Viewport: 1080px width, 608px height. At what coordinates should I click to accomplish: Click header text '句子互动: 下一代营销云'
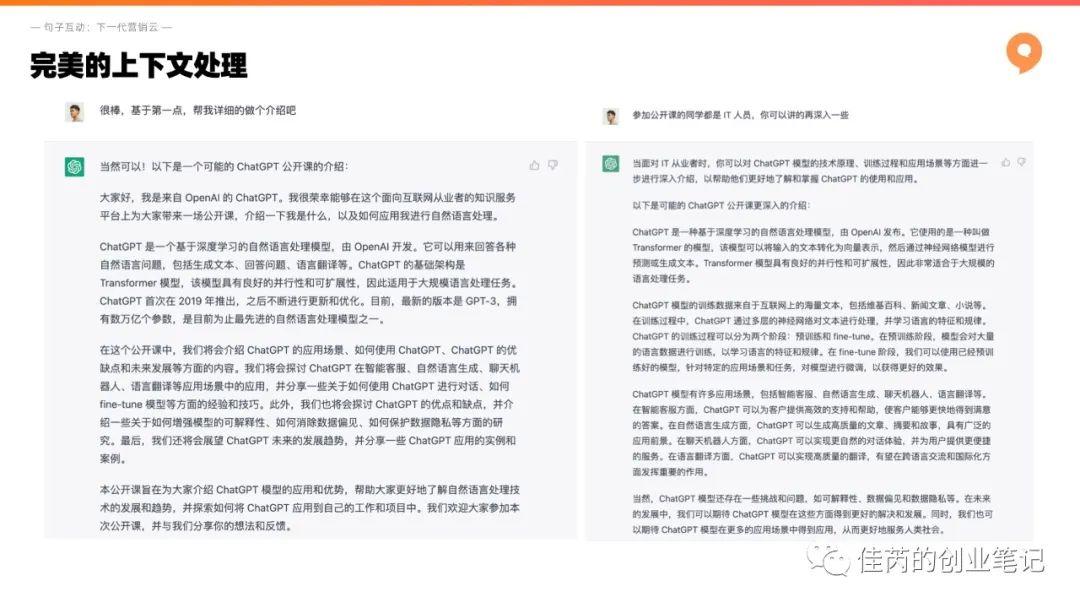coord(101,27)
